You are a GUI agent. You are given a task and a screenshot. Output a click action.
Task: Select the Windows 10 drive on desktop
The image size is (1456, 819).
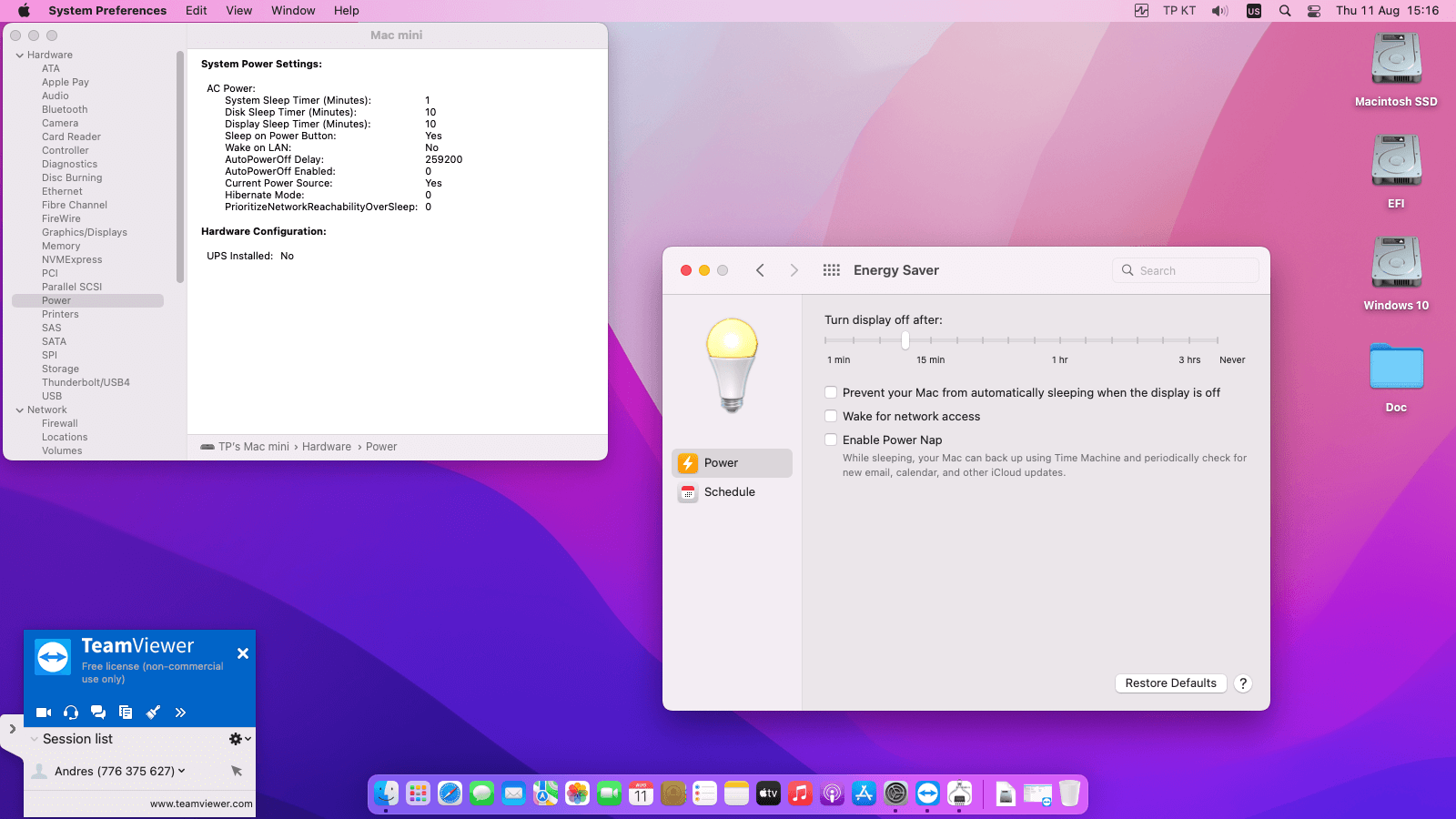pos(1396,272)
